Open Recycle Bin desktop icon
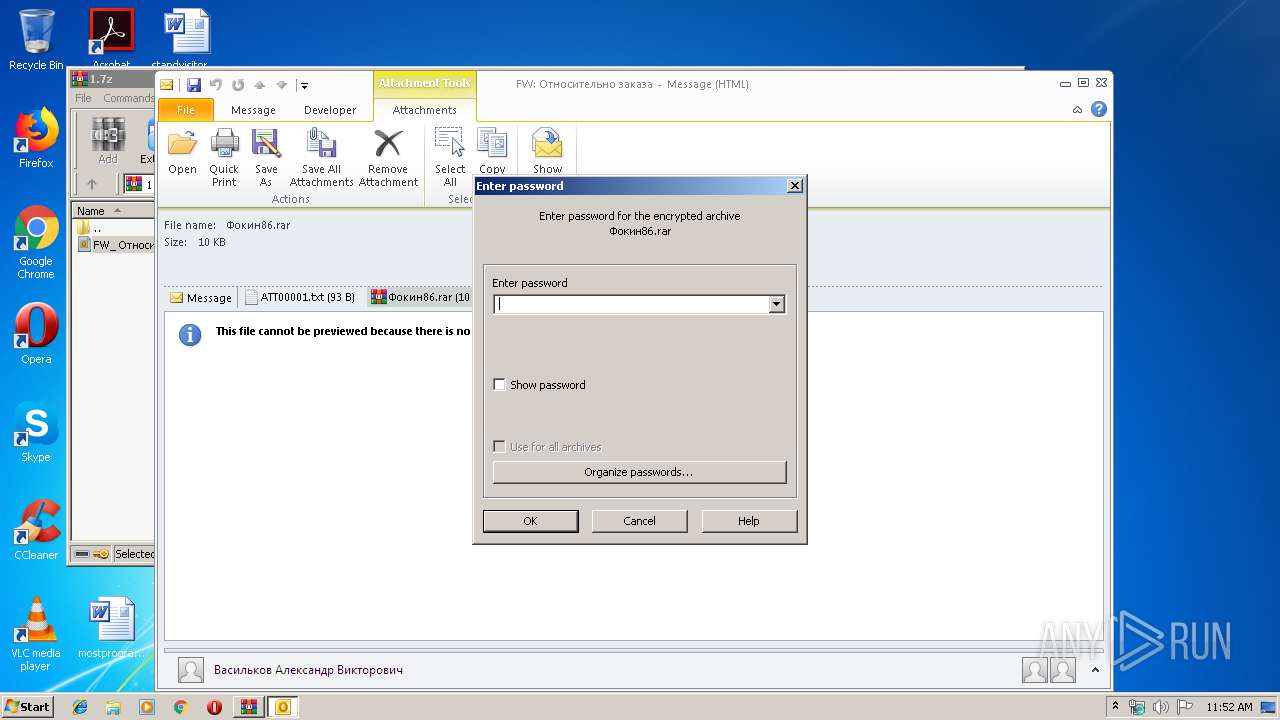This screenshot has height=720, width=1280. [x=36, y=40]
